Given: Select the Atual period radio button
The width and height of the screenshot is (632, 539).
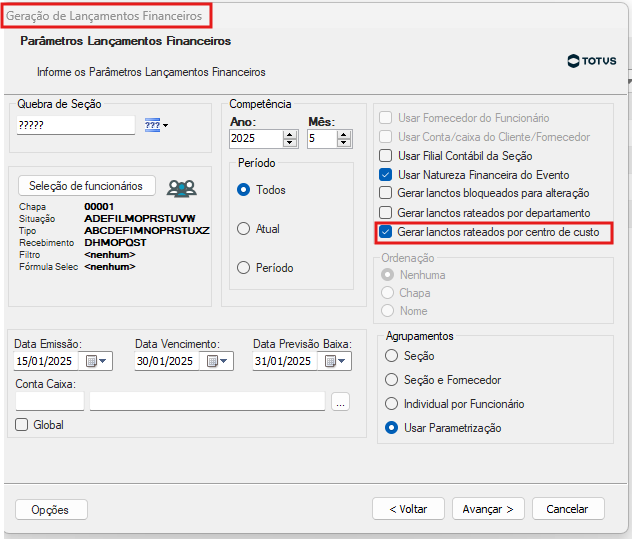Looking at the screenshot, I should [x=243, y=229].
